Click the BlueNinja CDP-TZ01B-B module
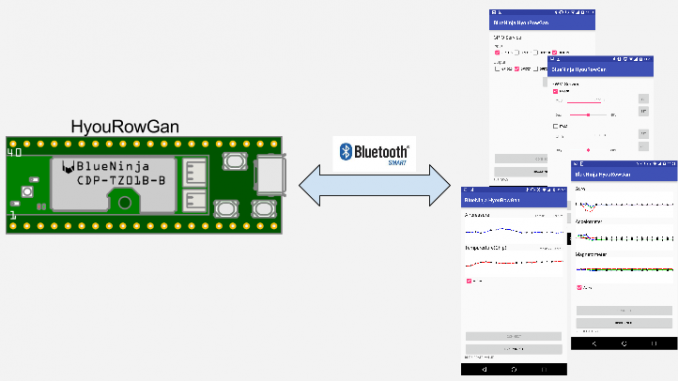 (114, 185)
